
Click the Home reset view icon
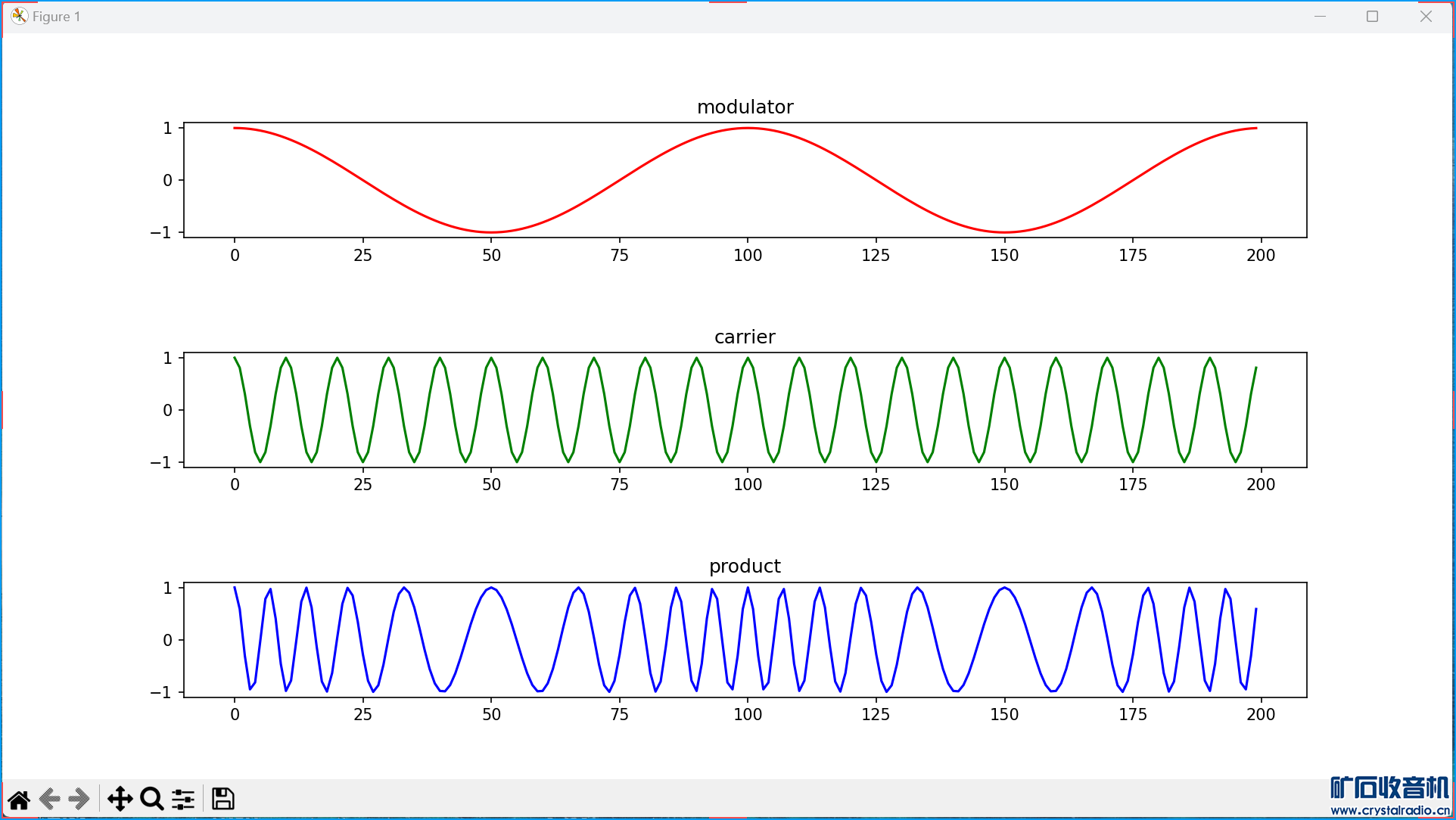(x=19, y=799)
